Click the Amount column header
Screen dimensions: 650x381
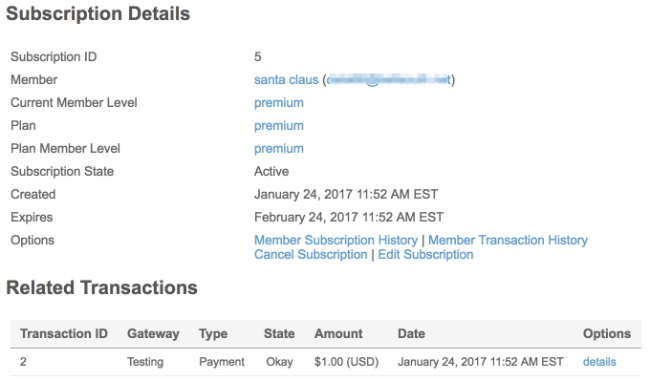338,334
